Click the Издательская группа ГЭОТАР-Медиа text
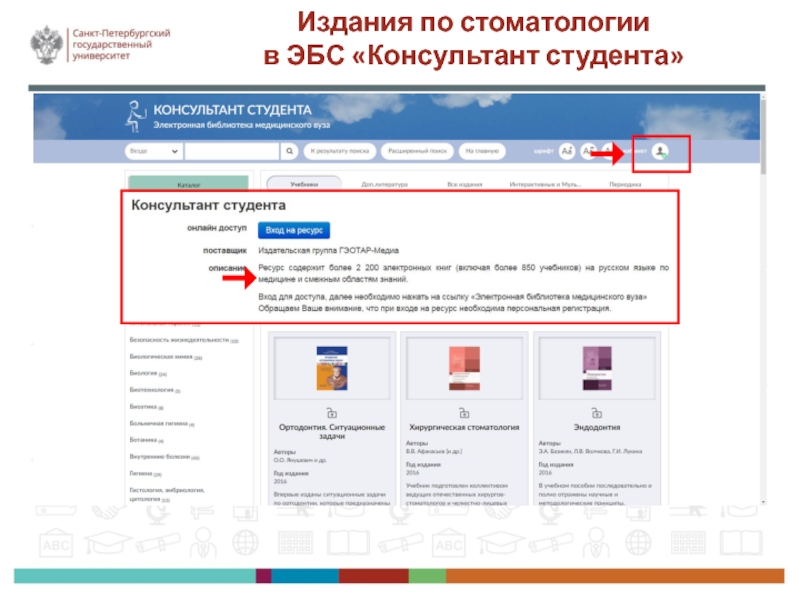The height and width of the screenshot is (600, 800). (328, 251)
